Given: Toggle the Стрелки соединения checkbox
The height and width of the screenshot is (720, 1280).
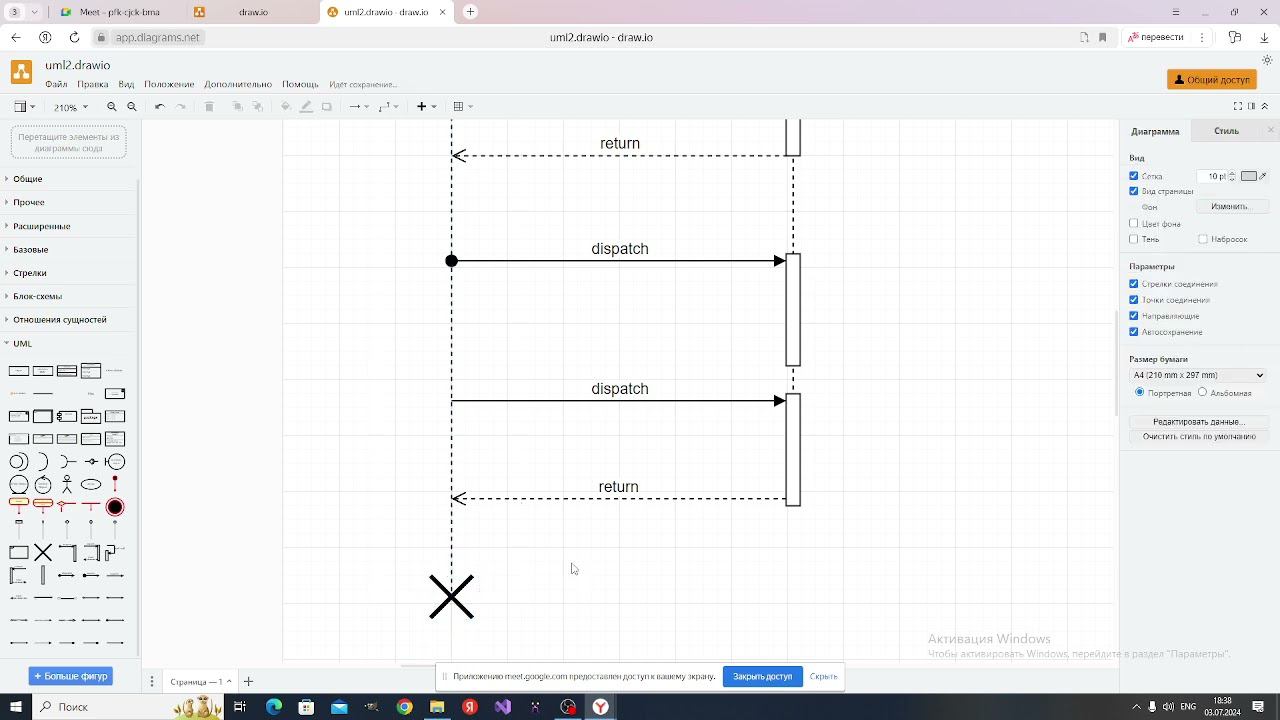Looking at the screenshot, I should click(1134, 284).
